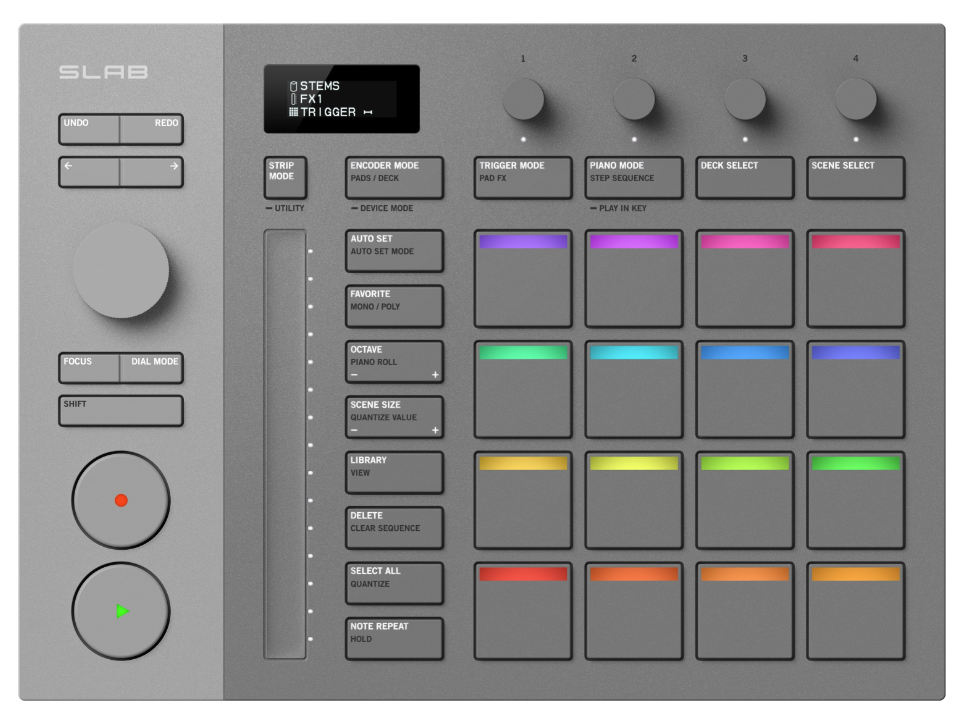Click the TRIGGER line on display
The height and width of the screenshot is (725, 971).
pyautogui.click(x=331, y=112)
